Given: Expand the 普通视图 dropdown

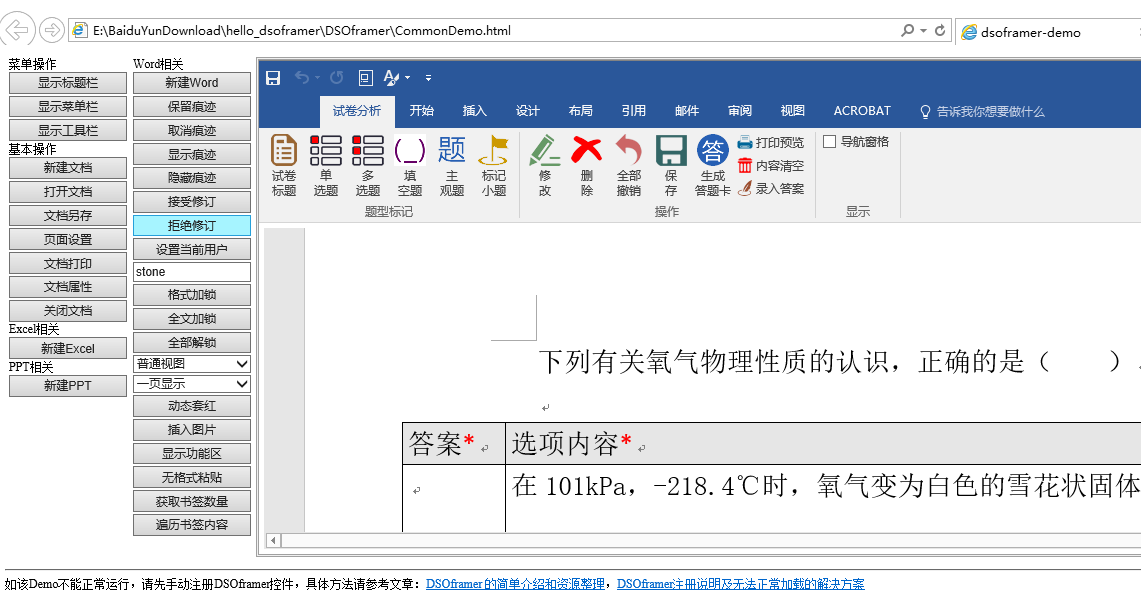Looking at the screenshot, I should pyautogui.click(x=192, y=364).
